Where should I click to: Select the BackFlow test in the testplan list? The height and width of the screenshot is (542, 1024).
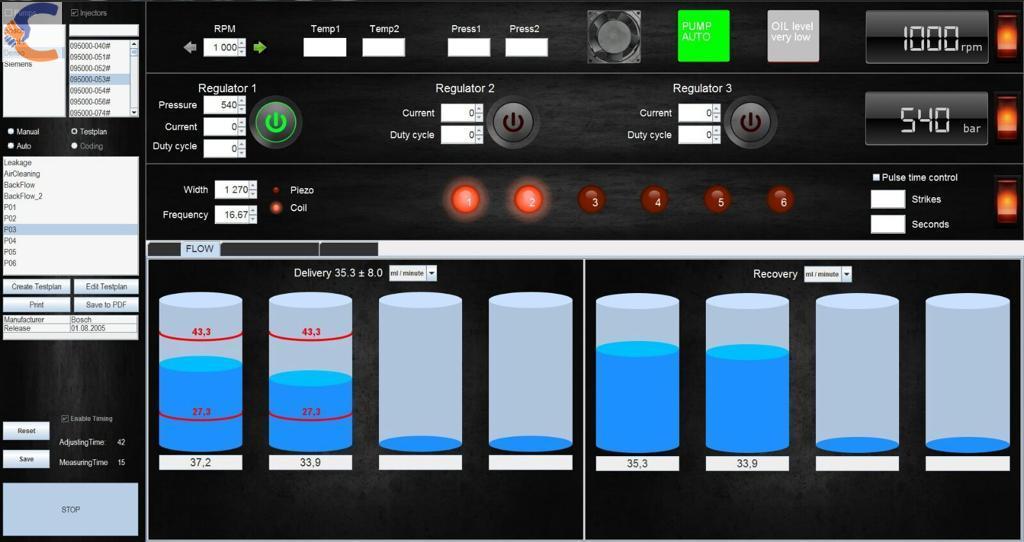point(19,185)
